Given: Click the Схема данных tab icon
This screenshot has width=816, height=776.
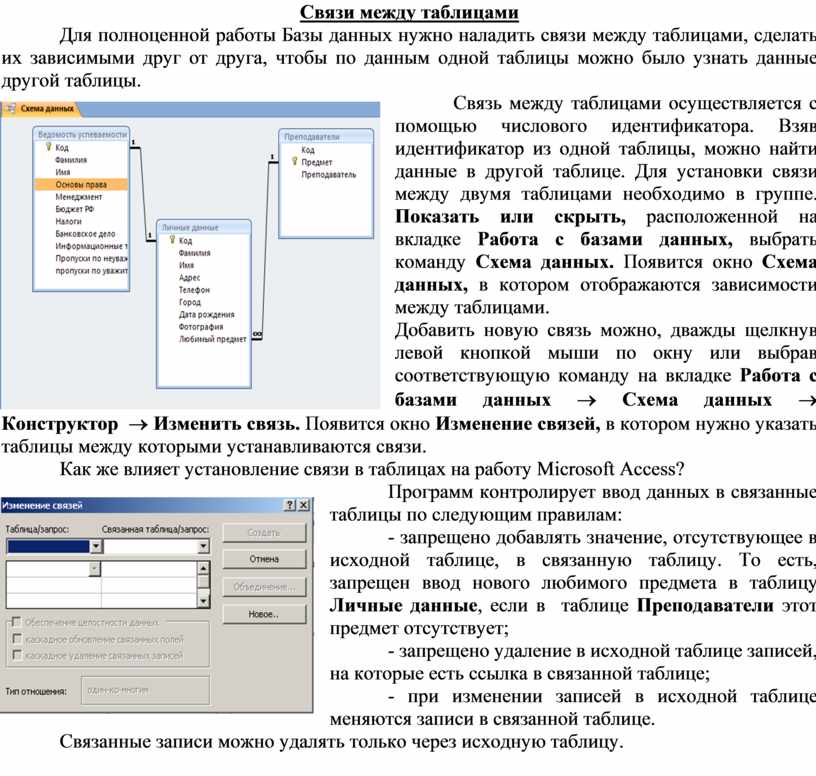Looking at the screenshot, I should [10, 109].
